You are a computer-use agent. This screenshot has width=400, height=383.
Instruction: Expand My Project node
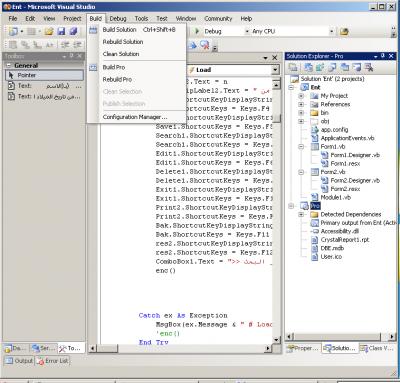[301, 96]
